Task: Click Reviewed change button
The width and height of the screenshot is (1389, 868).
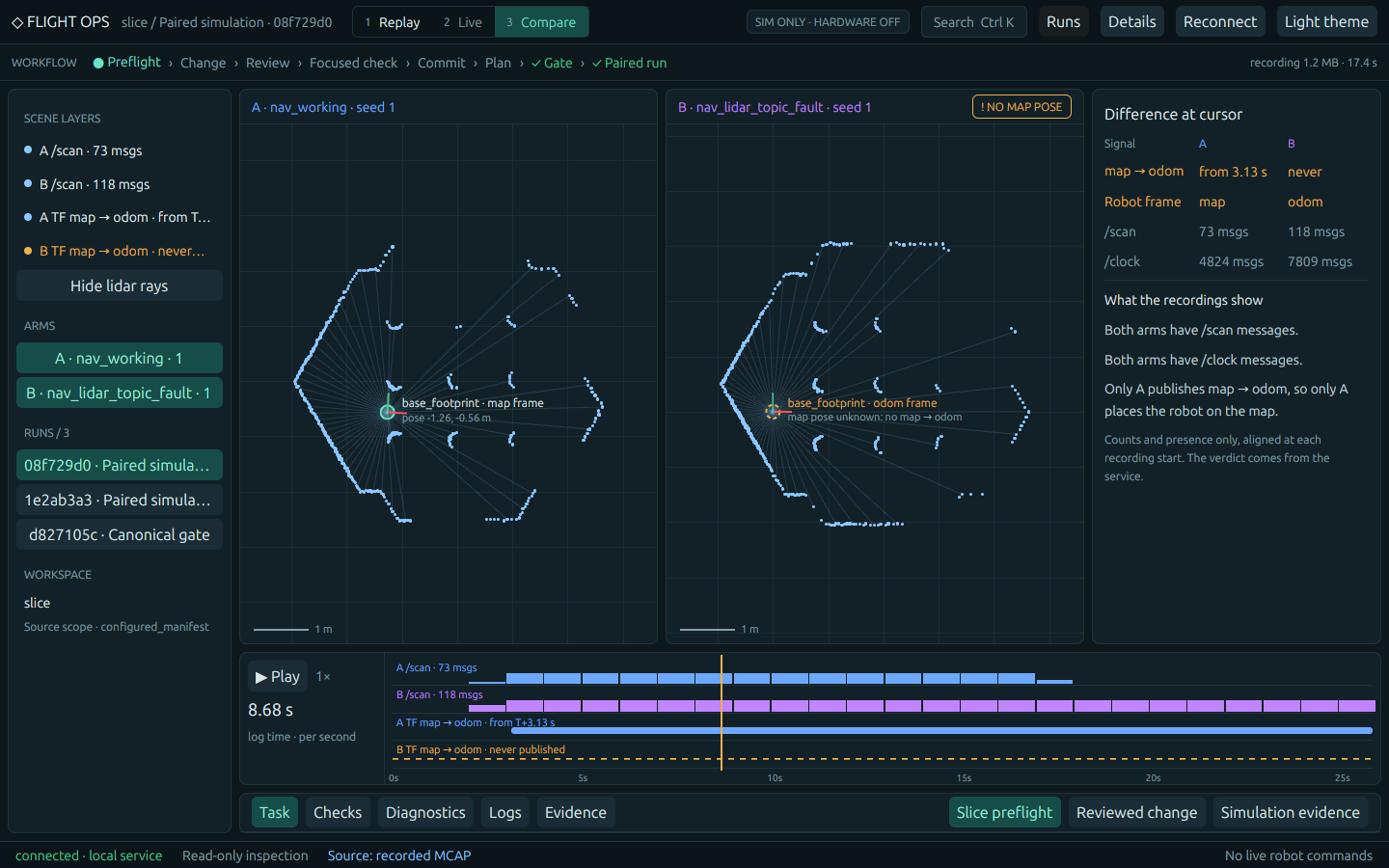Action: 1136,812
